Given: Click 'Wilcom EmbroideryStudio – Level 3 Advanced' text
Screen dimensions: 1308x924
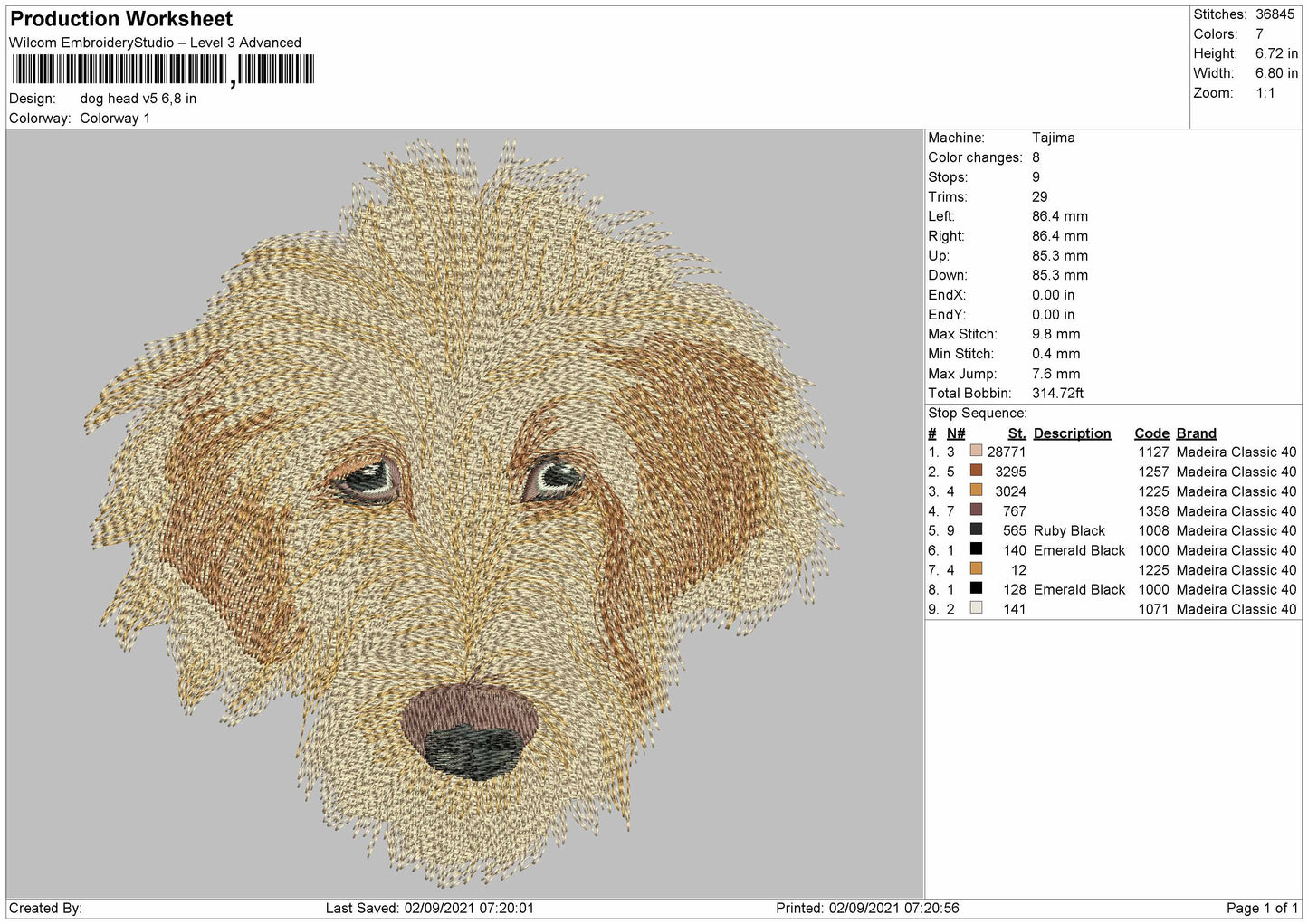Looking at the screenshot, I should tap(155, 43).
